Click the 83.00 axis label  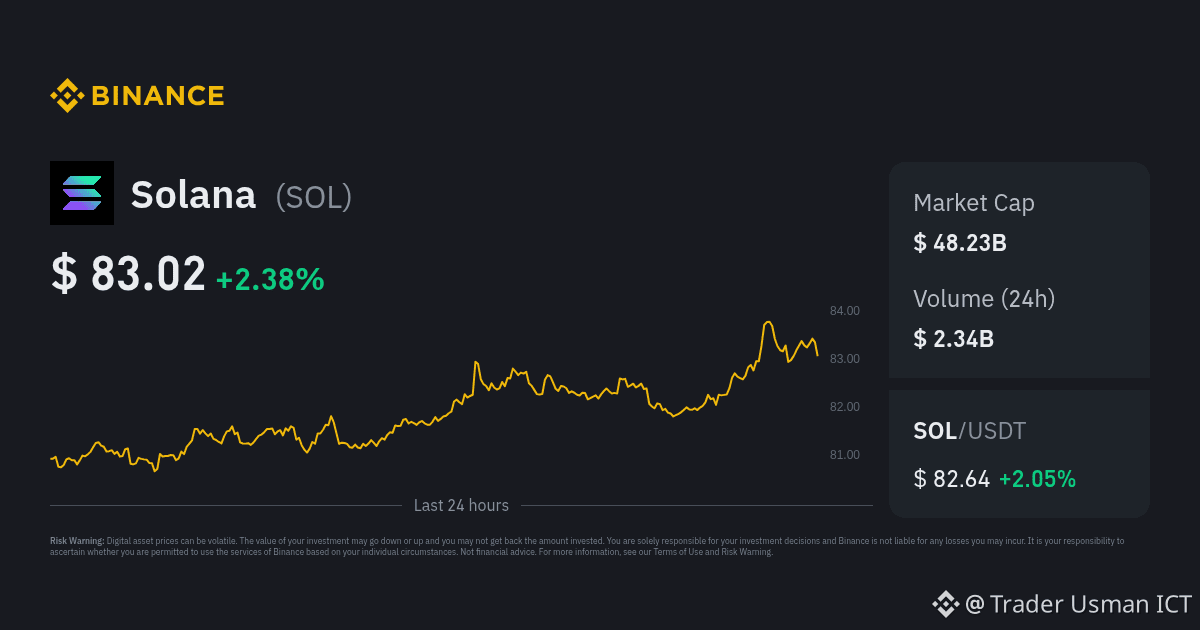845,359
